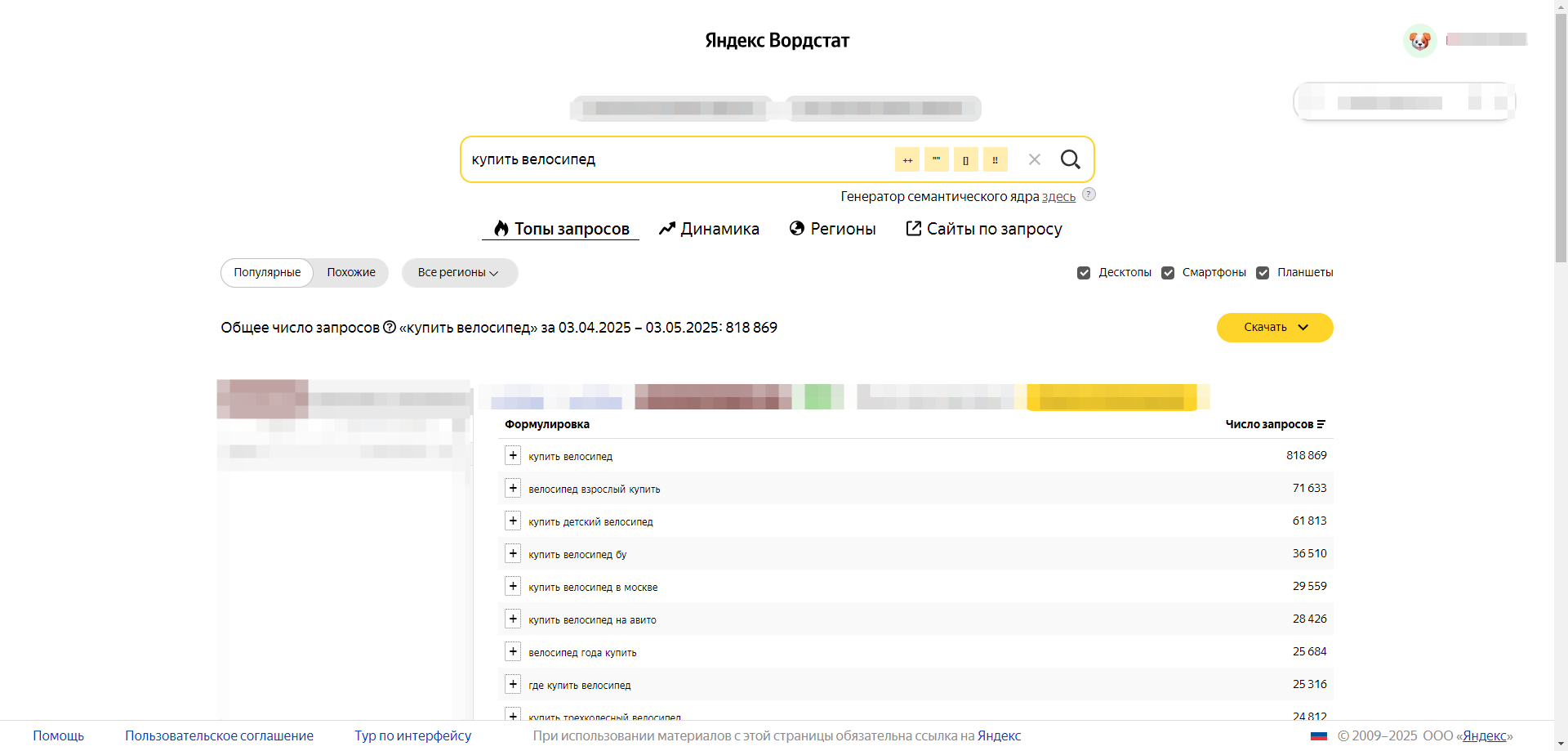Switch to the 'Топы запросов' tab

pyautogui.click(x=561, y=229)
